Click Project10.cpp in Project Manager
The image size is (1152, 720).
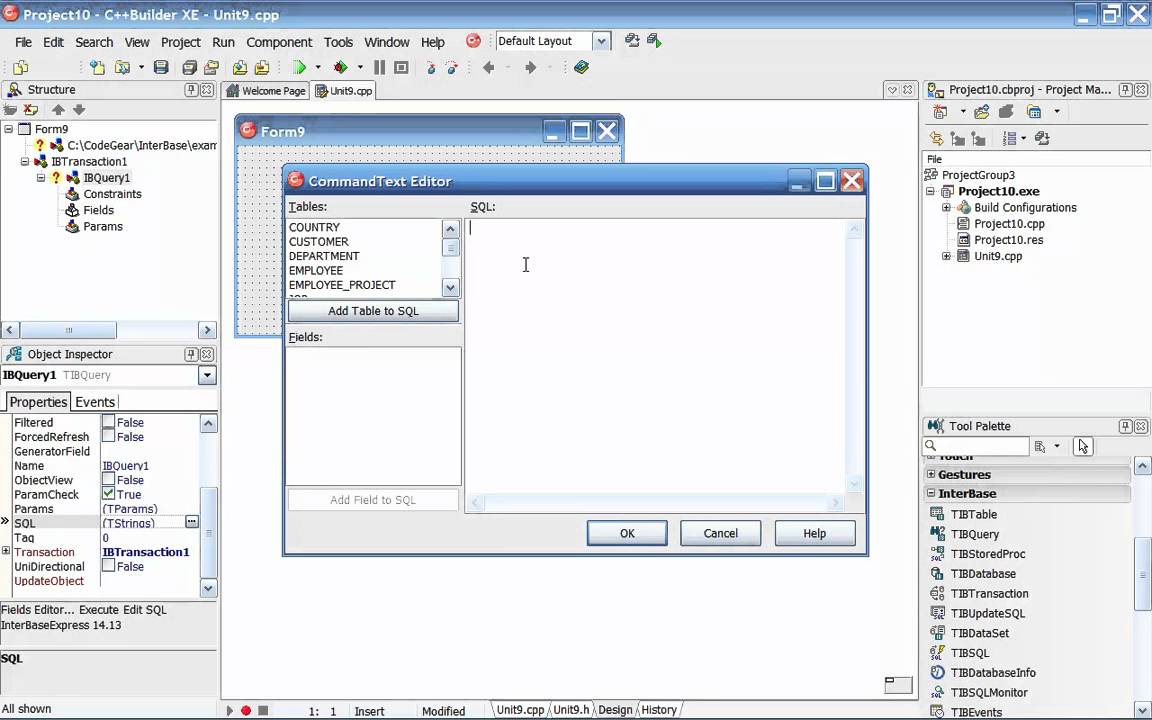click(x=1009, y=224)
